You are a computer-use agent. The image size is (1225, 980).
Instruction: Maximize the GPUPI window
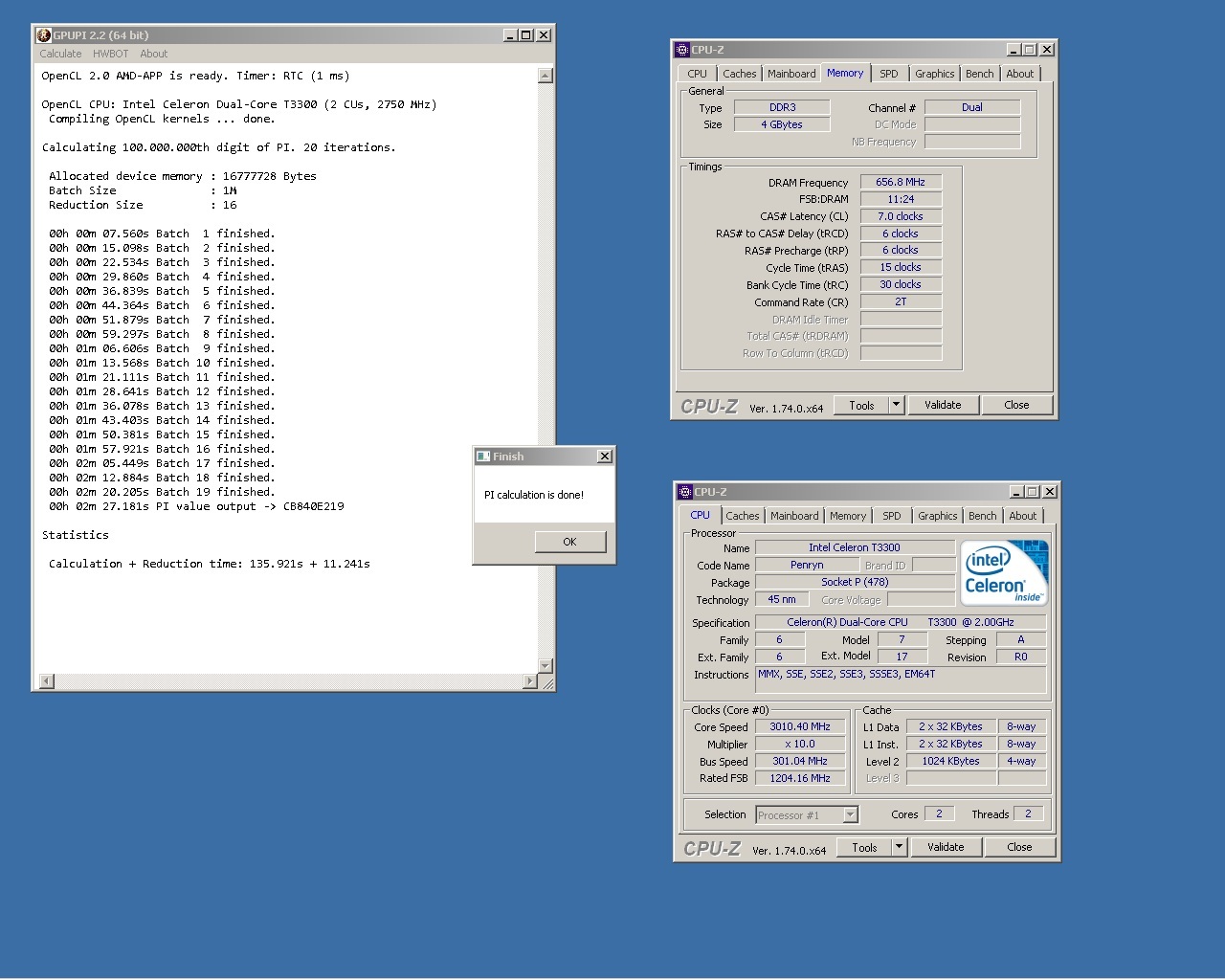(x=525, y=35)
